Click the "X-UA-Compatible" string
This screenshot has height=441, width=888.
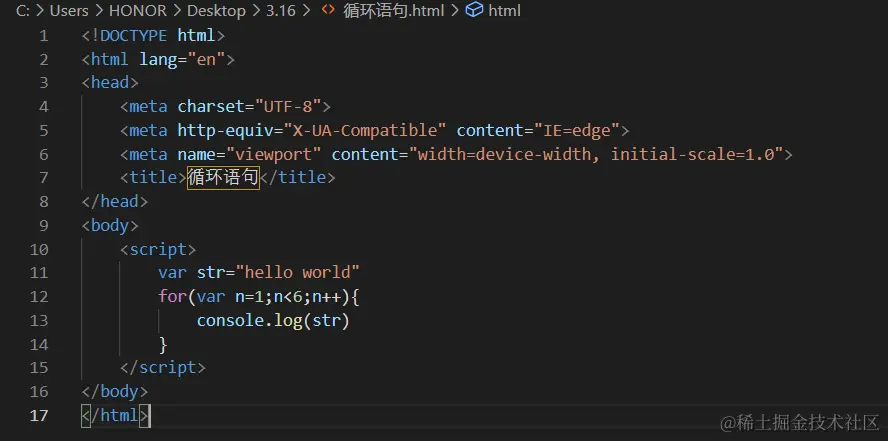point(365,130)
